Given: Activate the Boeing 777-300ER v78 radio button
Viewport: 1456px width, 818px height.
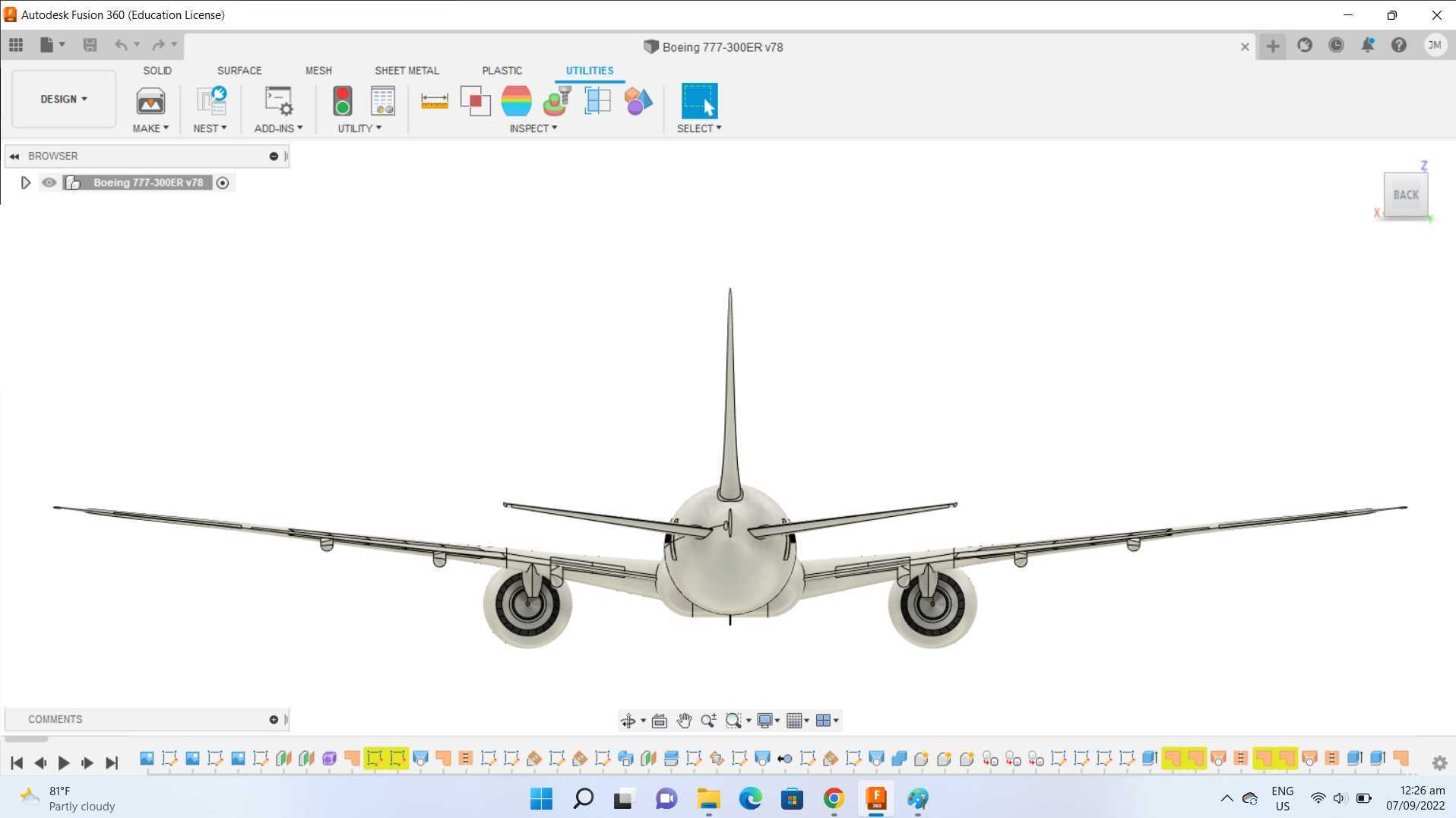Looking at the screenshot, I should (x=223, y=182).
